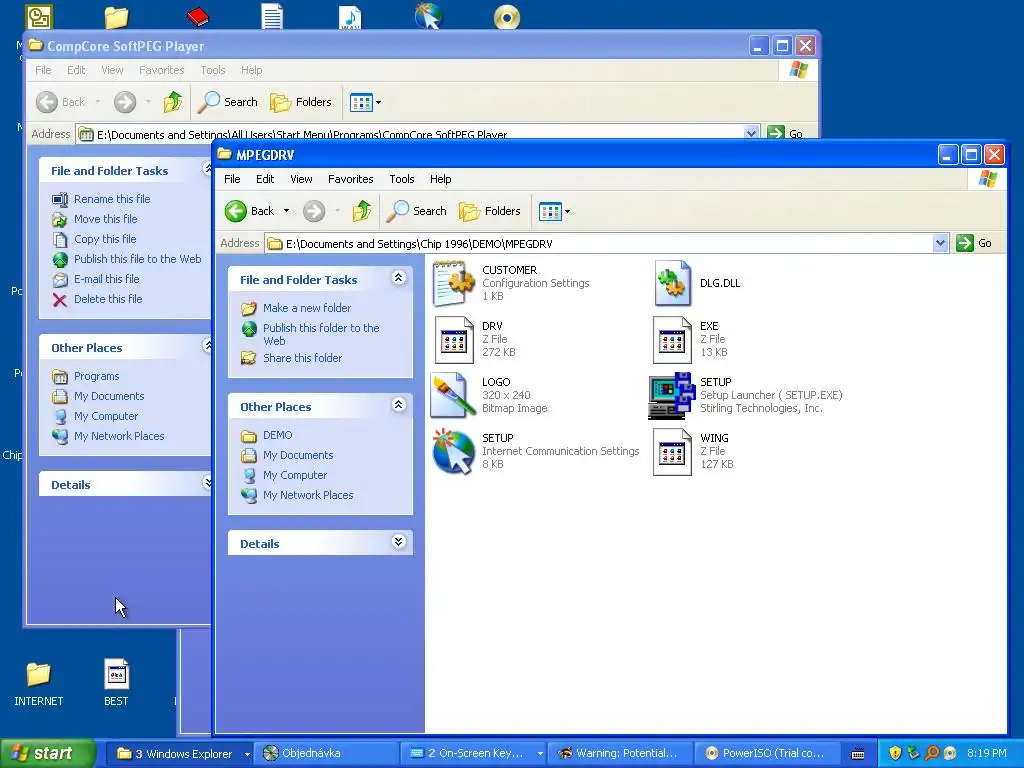Click security shield icon in system tray
Viewport: 1024px width, 768px height.
tap(895, 753)
